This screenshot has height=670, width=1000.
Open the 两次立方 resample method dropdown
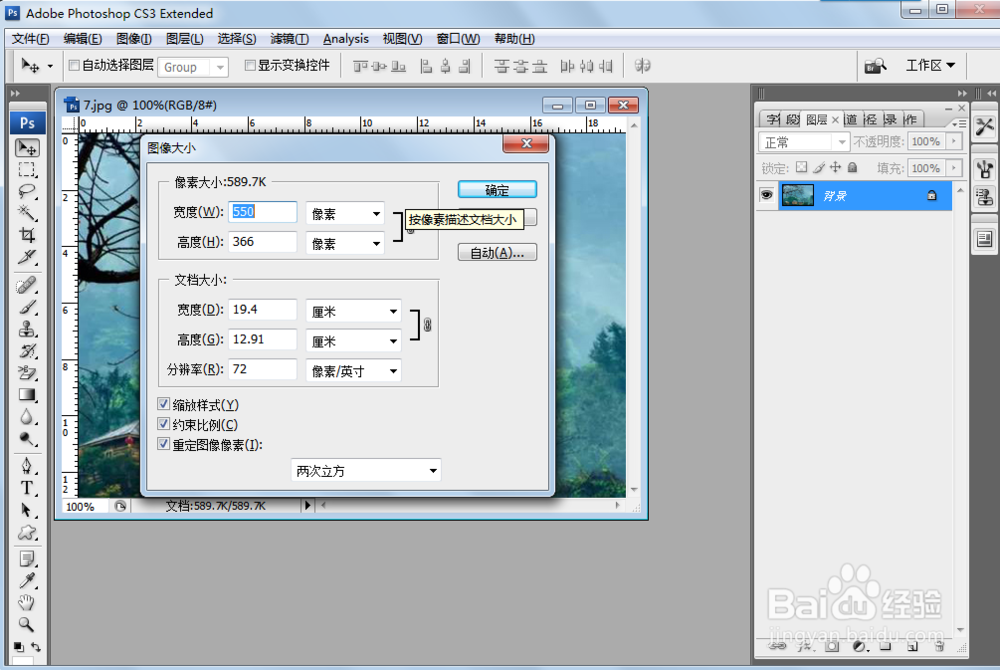[x=365, y=470]
